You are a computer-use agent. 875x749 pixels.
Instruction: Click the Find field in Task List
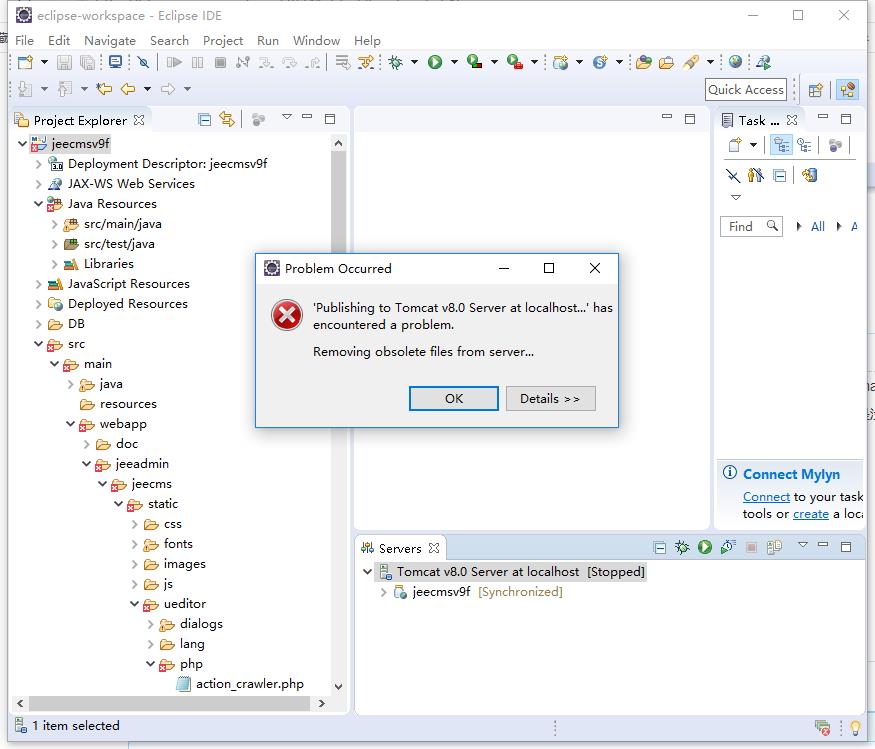[751, 227]
